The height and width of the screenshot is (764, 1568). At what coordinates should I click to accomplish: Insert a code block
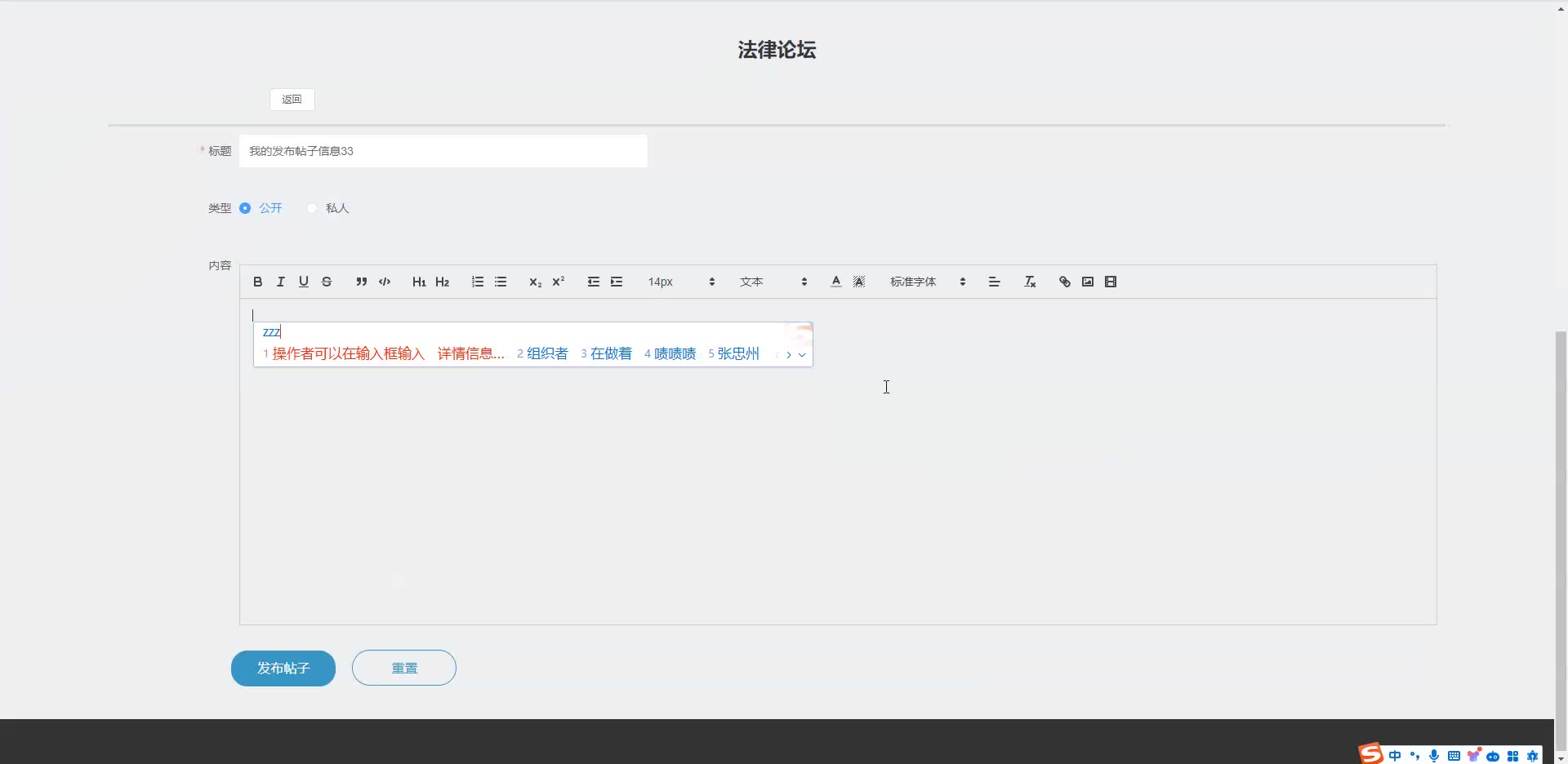pyautogui.click(x=385, y=282)
